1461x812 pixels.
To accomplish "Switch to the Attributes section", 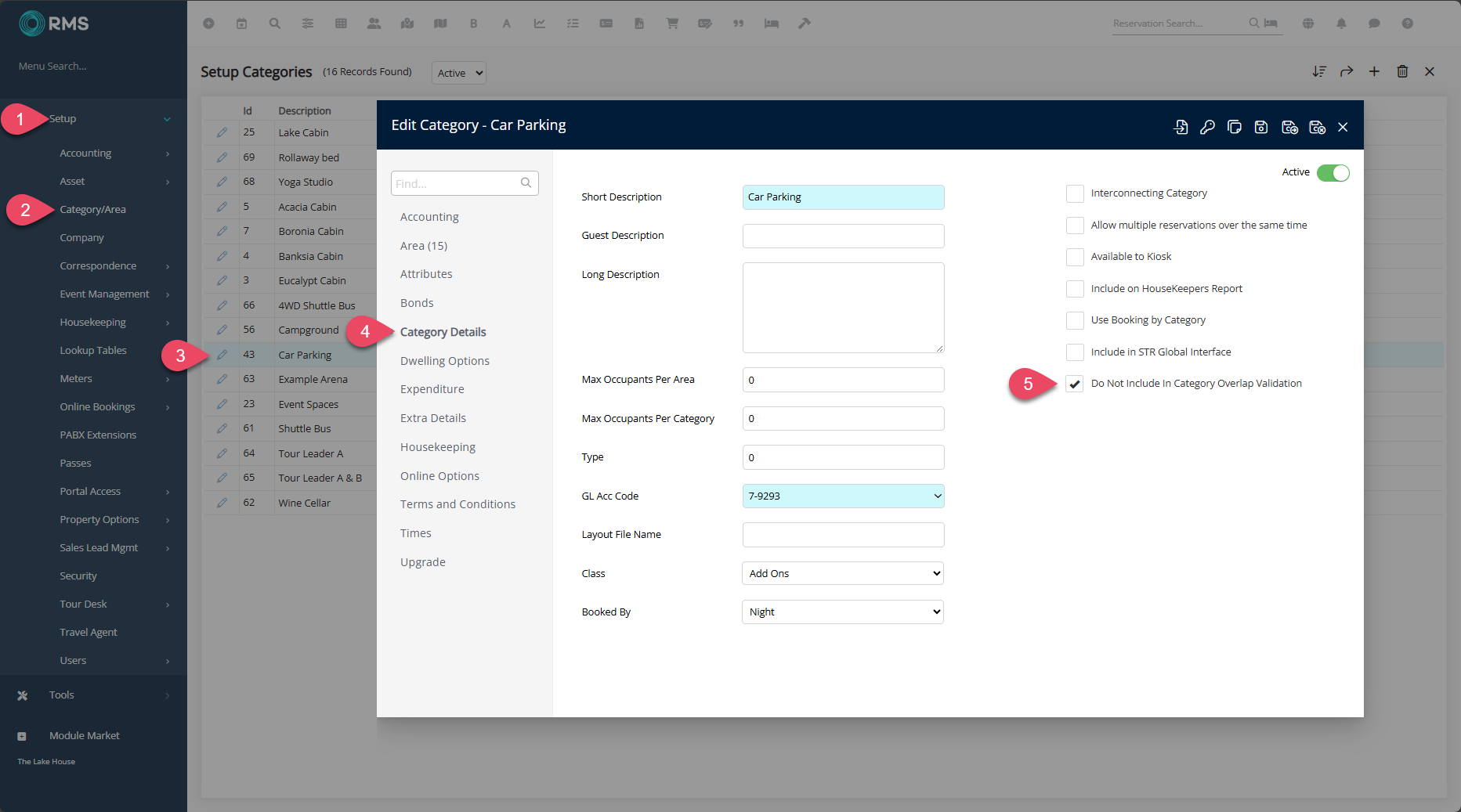I will pyautogui.click(x=426, y=274).
